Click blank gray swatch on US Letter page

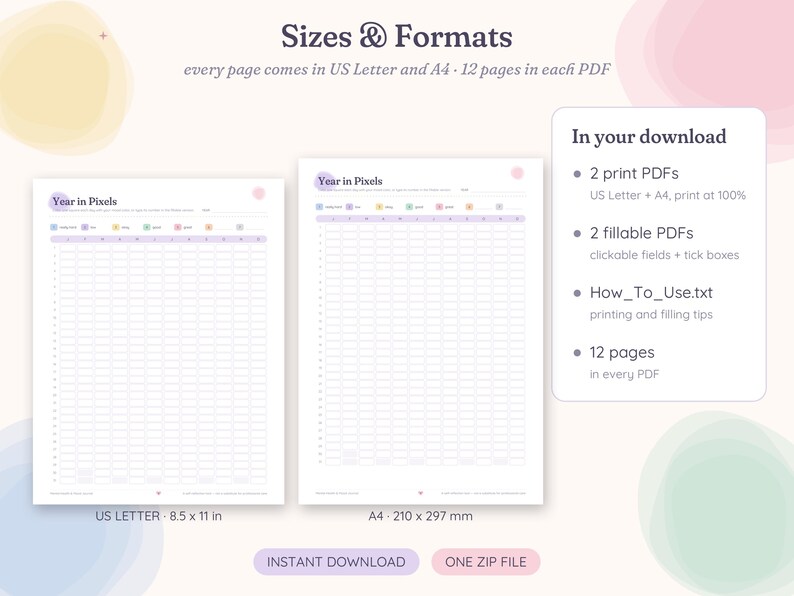tap(240, 227)
